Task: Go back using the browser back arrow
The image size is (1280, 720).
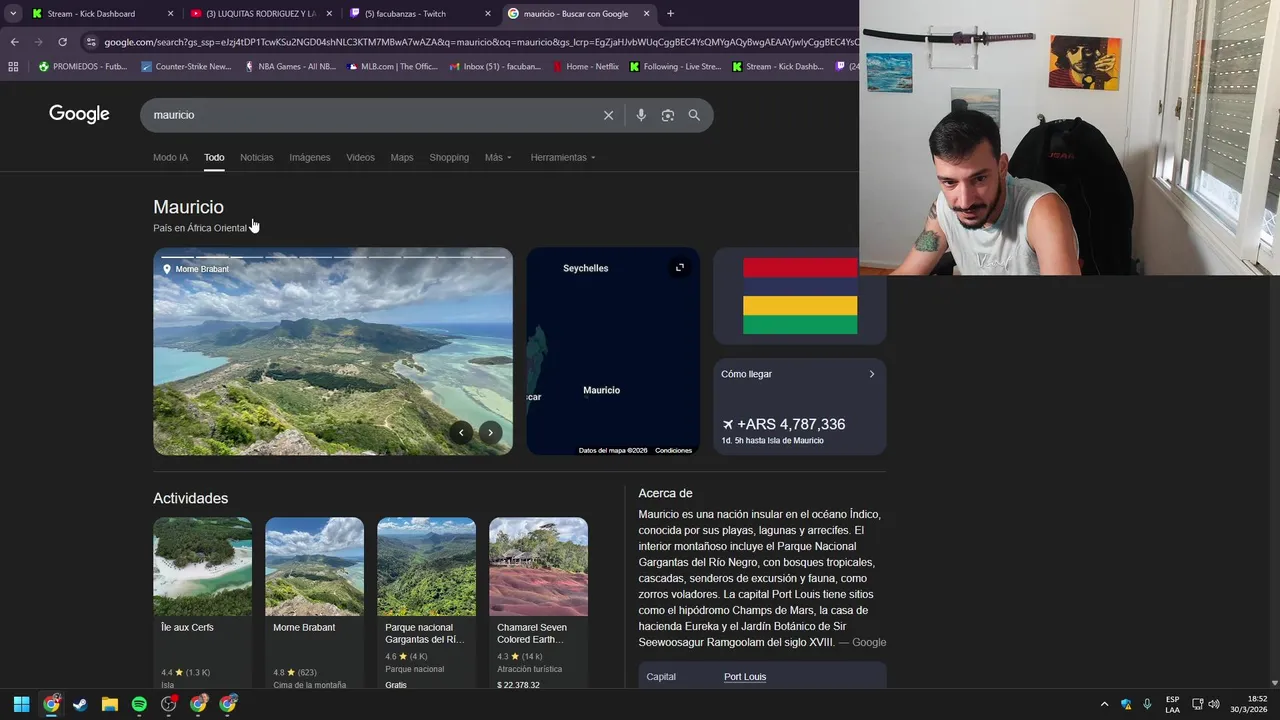Action: (x=14, y=42)
